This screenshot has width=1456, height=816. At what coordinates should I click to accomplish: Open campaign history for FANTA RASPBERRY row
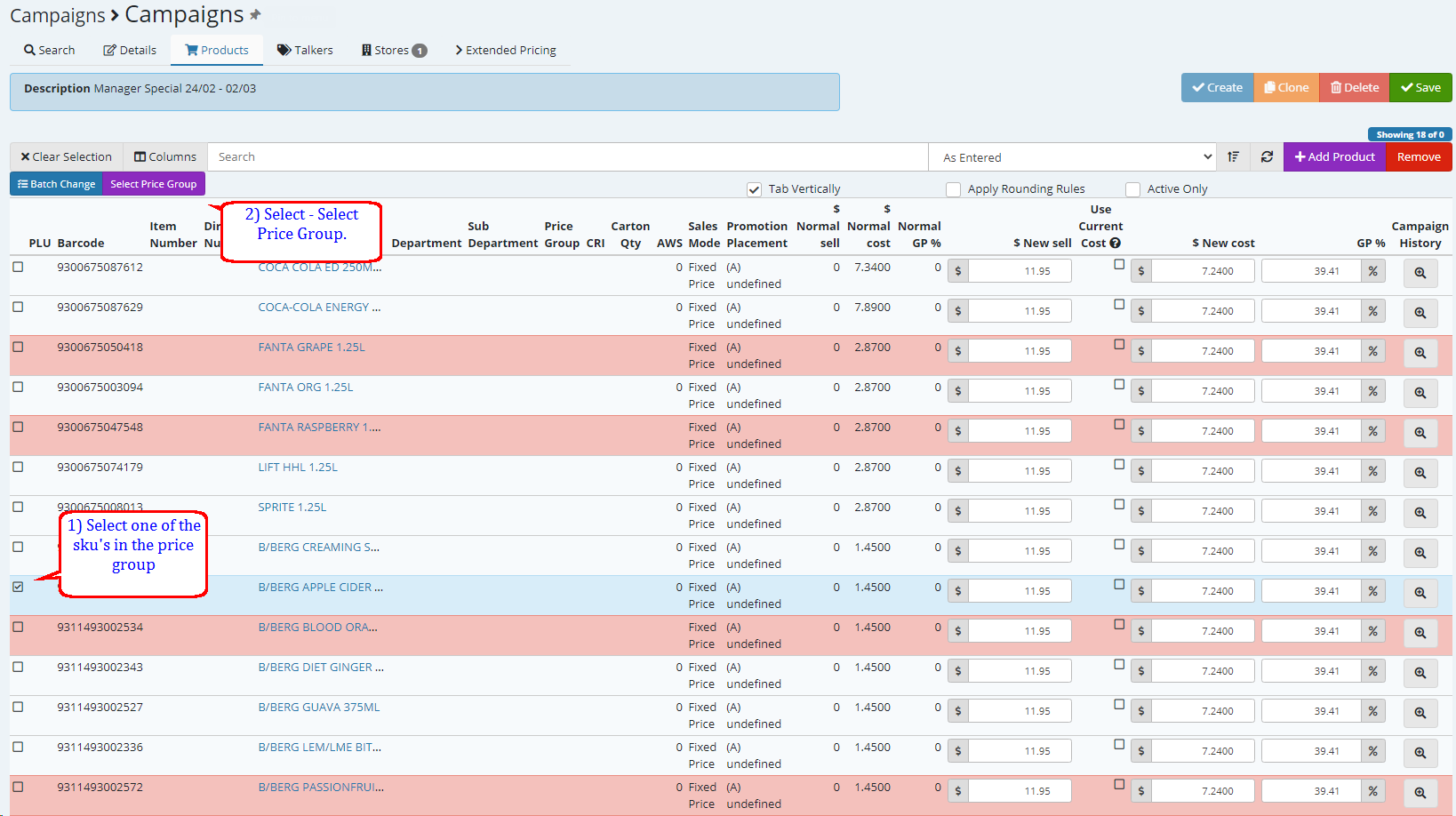pos(1420,433)
